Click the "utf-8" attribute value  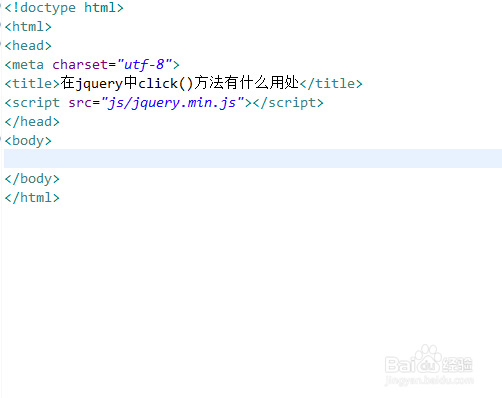pos(144,65)
